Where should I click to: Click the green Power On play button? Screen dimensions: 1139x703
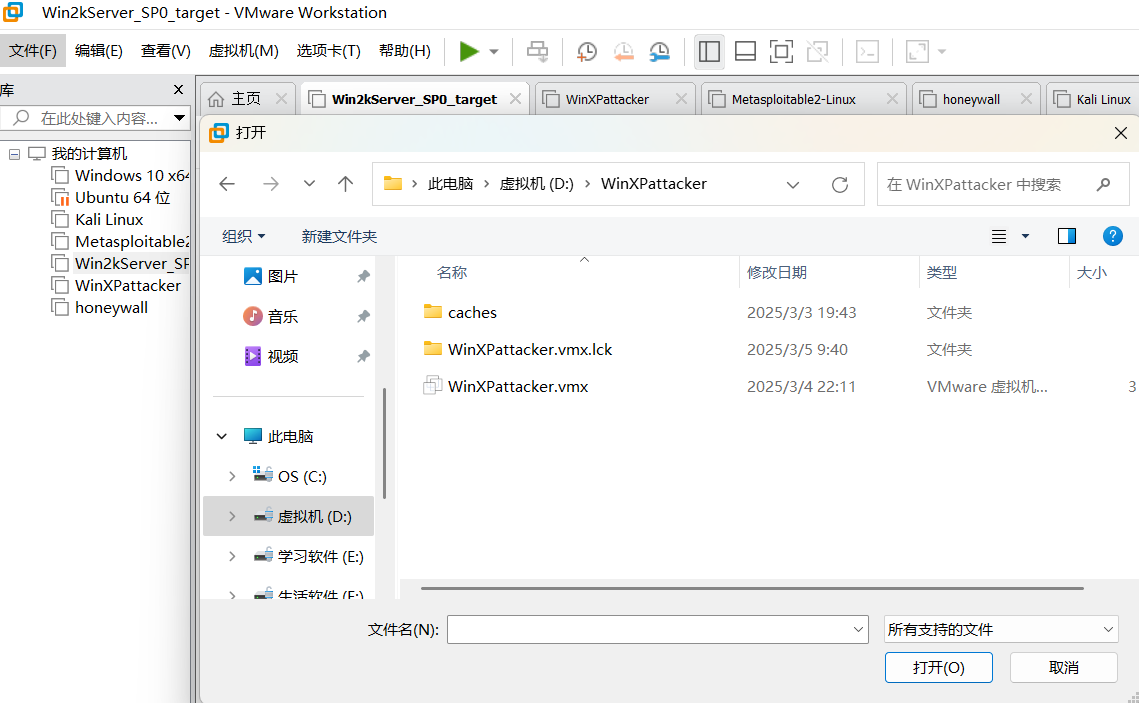[x=469, y=52]
